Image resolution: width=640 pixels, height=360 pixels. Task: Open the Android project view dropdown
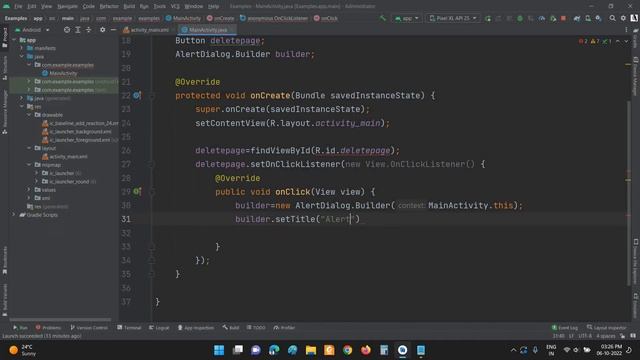point(32,30)
